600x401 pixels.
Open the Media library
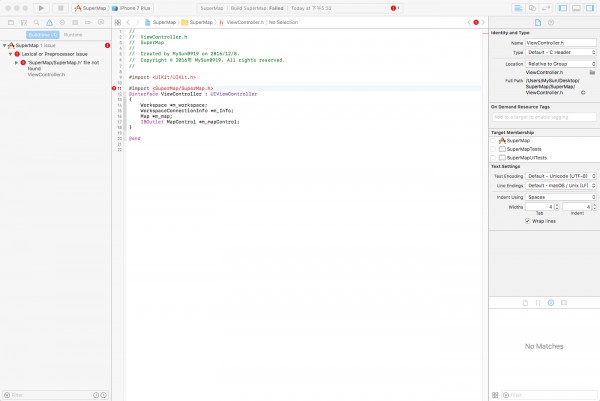[x=564, y=303]
